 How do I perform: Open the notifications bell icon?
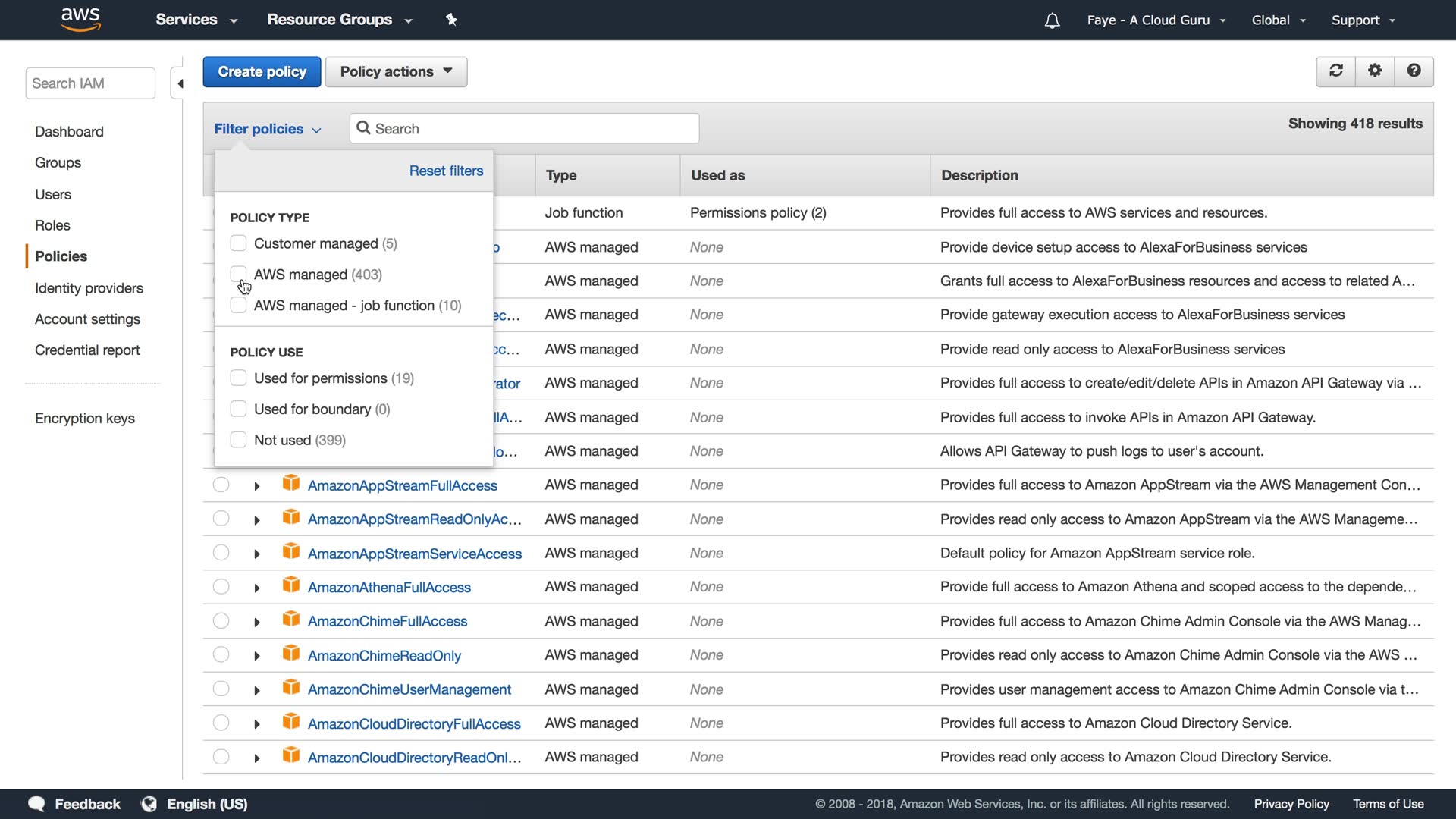1052,20
